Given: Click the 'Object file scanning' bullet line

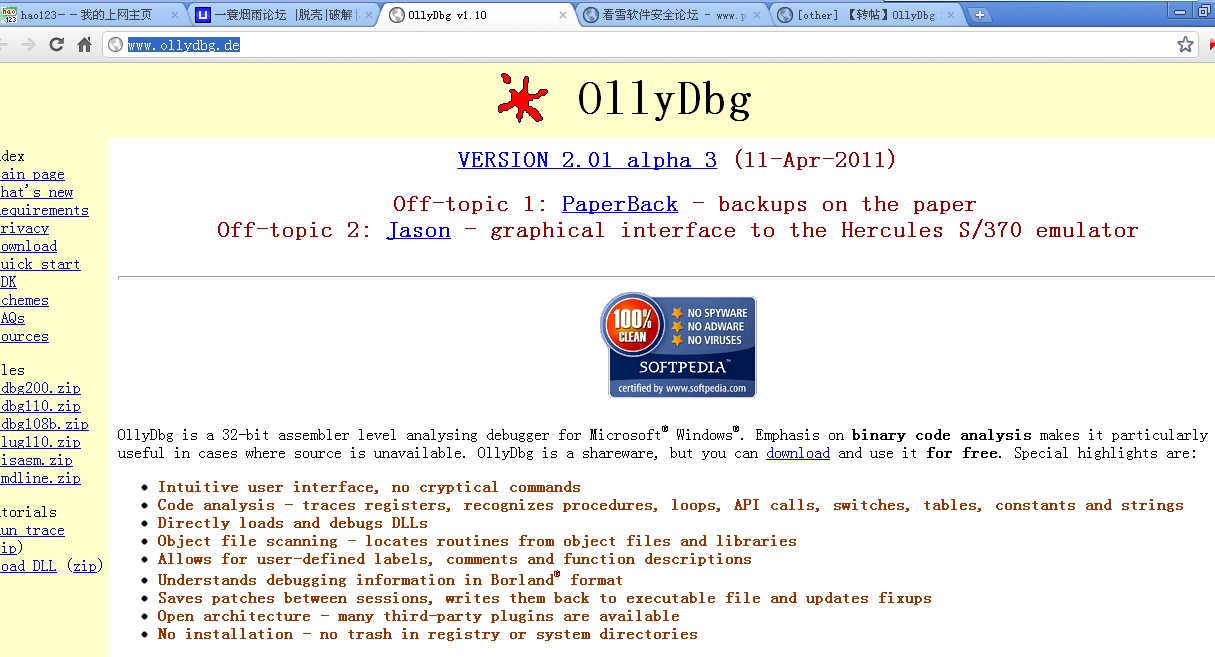Looking at the screenshot, I should coord(477,541).
